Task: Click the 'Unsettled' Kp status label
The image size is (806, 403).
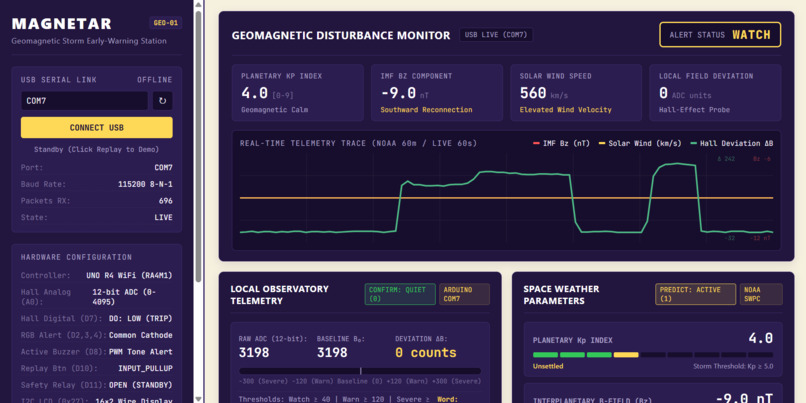Action: tap(548, 367)
